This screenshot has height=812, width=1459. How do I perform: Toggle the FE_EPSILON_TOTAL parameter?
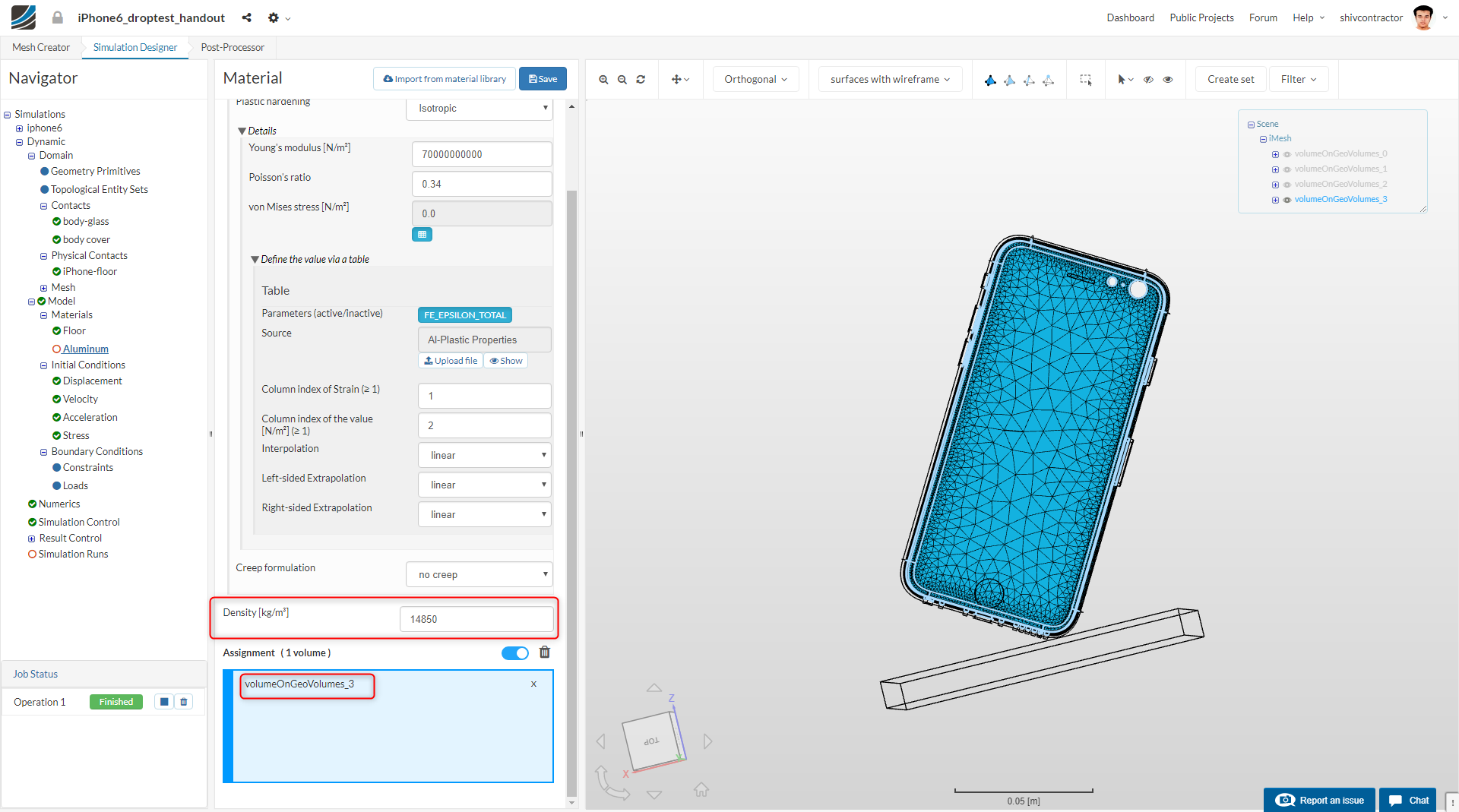[465, 315]
